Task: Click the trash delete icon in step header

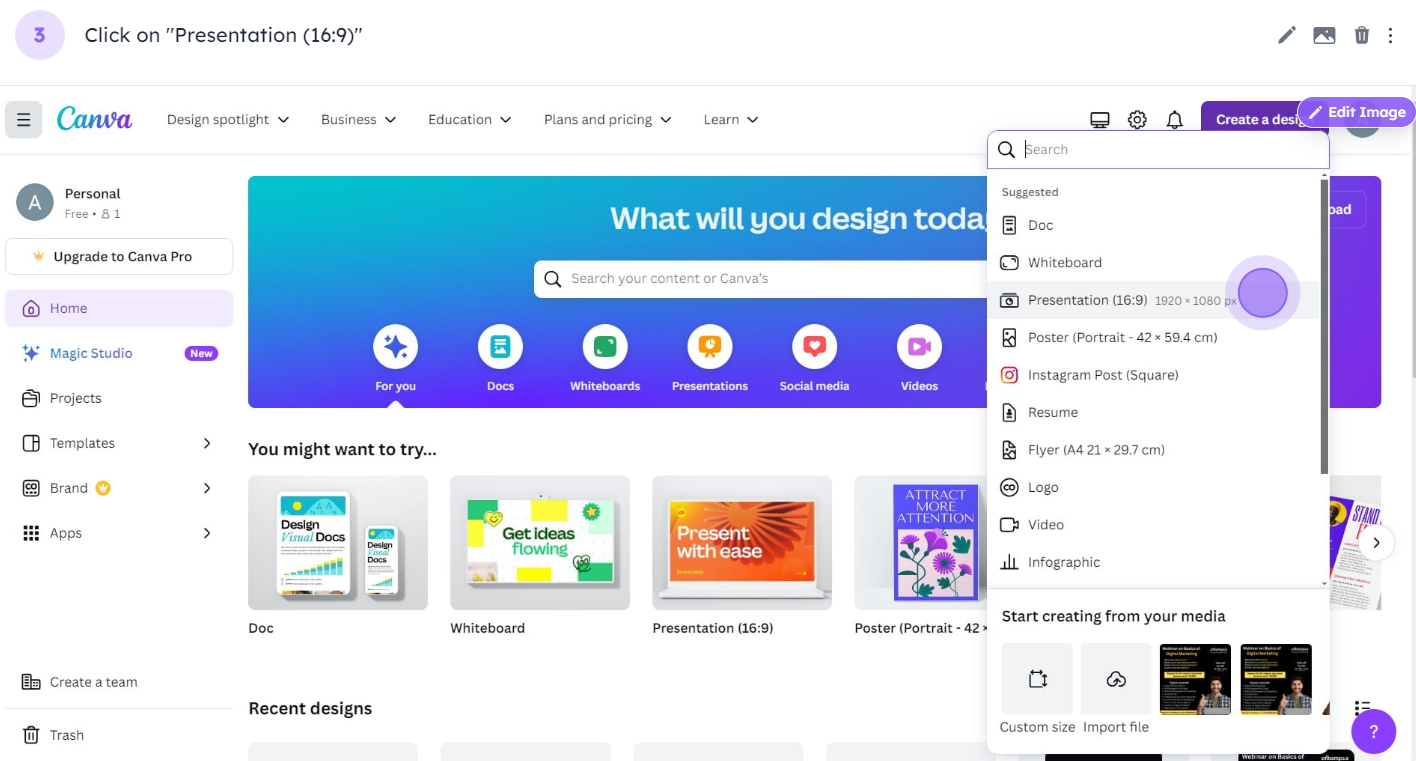Action: coord(1361,35)
